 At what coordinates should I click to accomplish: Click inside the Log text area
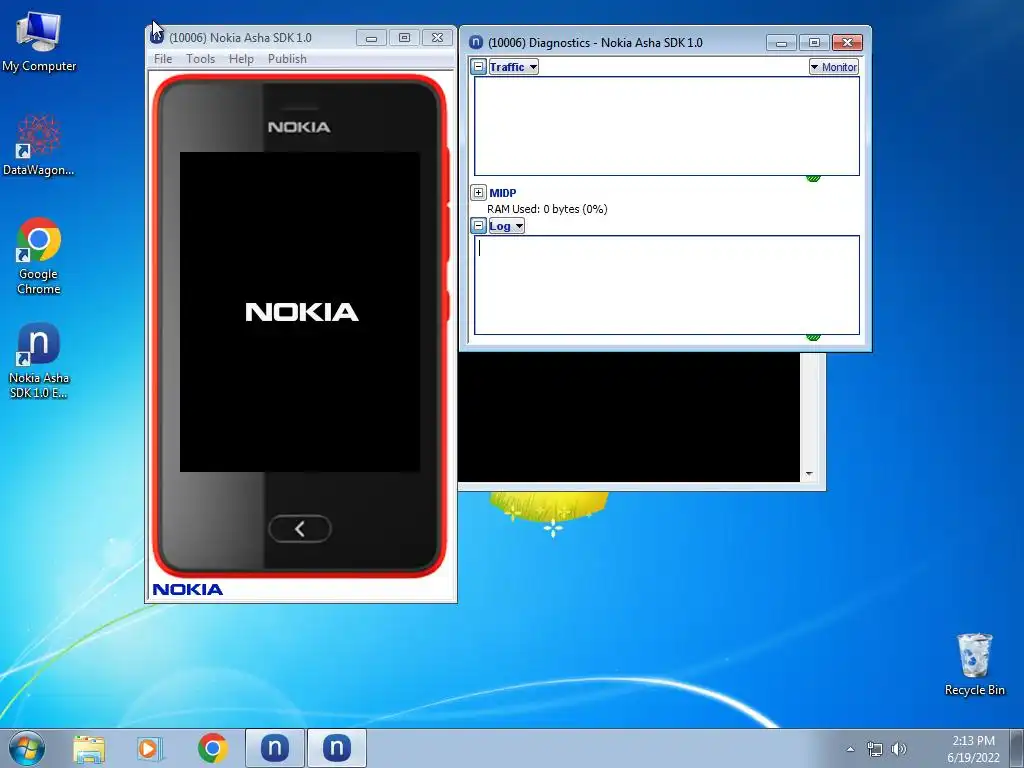tap(667, 285)
